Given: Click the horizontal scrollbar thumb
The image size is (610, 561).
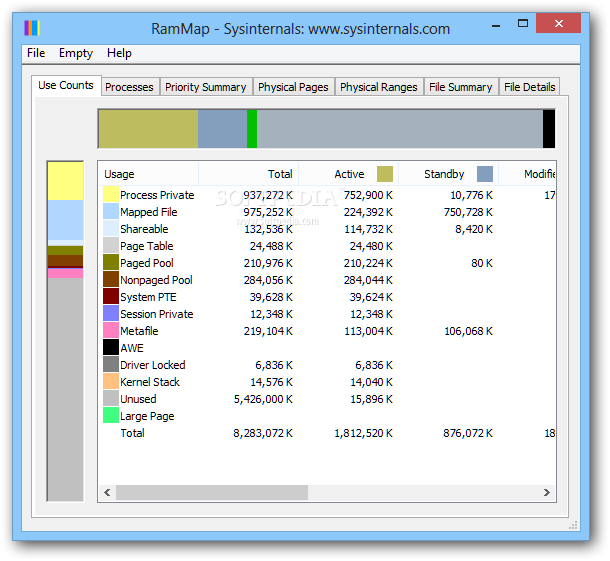Looking at the screenshot, I should 212,493.
